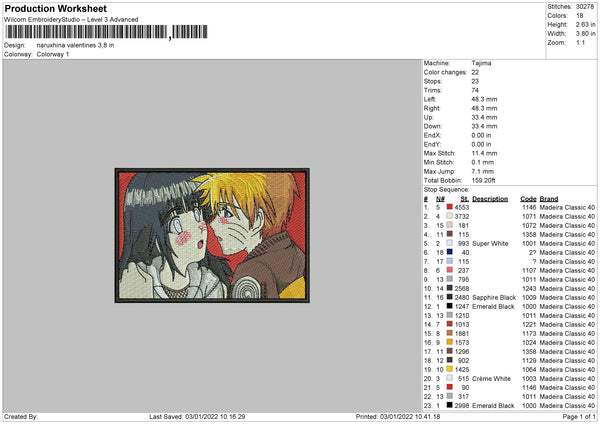Click the Max Jump value '7.1 mm'
This screenshot has height=424, width=600.
483,171
